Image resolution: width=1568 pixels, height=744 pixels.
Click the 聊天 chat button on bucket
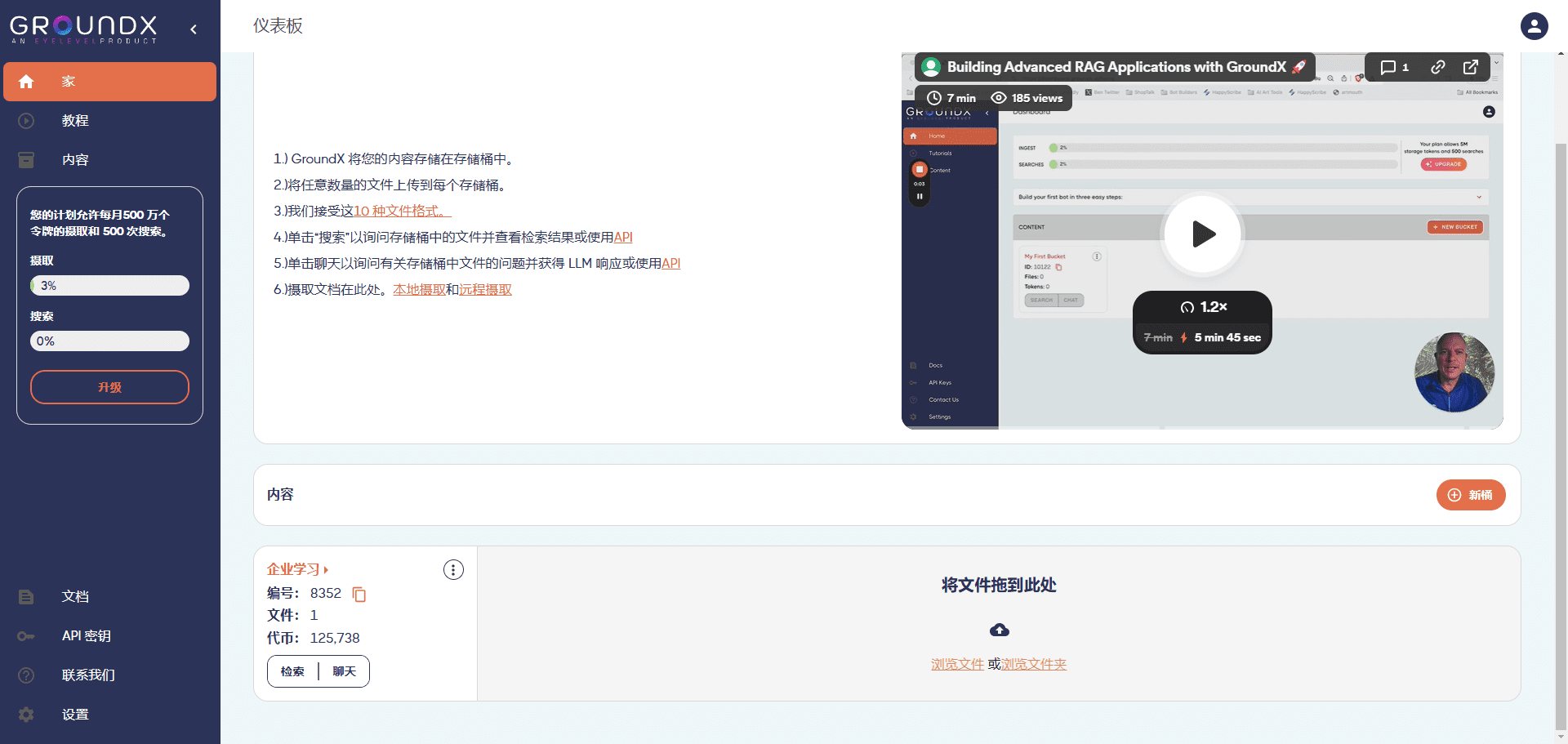click(344, 671)
